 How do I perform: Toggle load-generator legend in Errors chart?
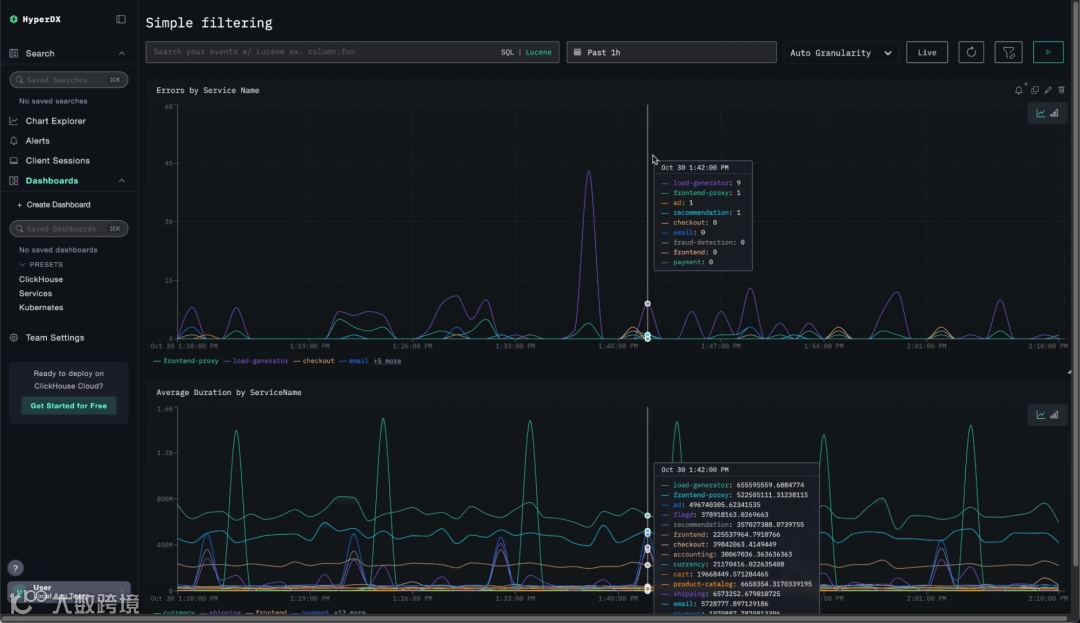(256, 361)
